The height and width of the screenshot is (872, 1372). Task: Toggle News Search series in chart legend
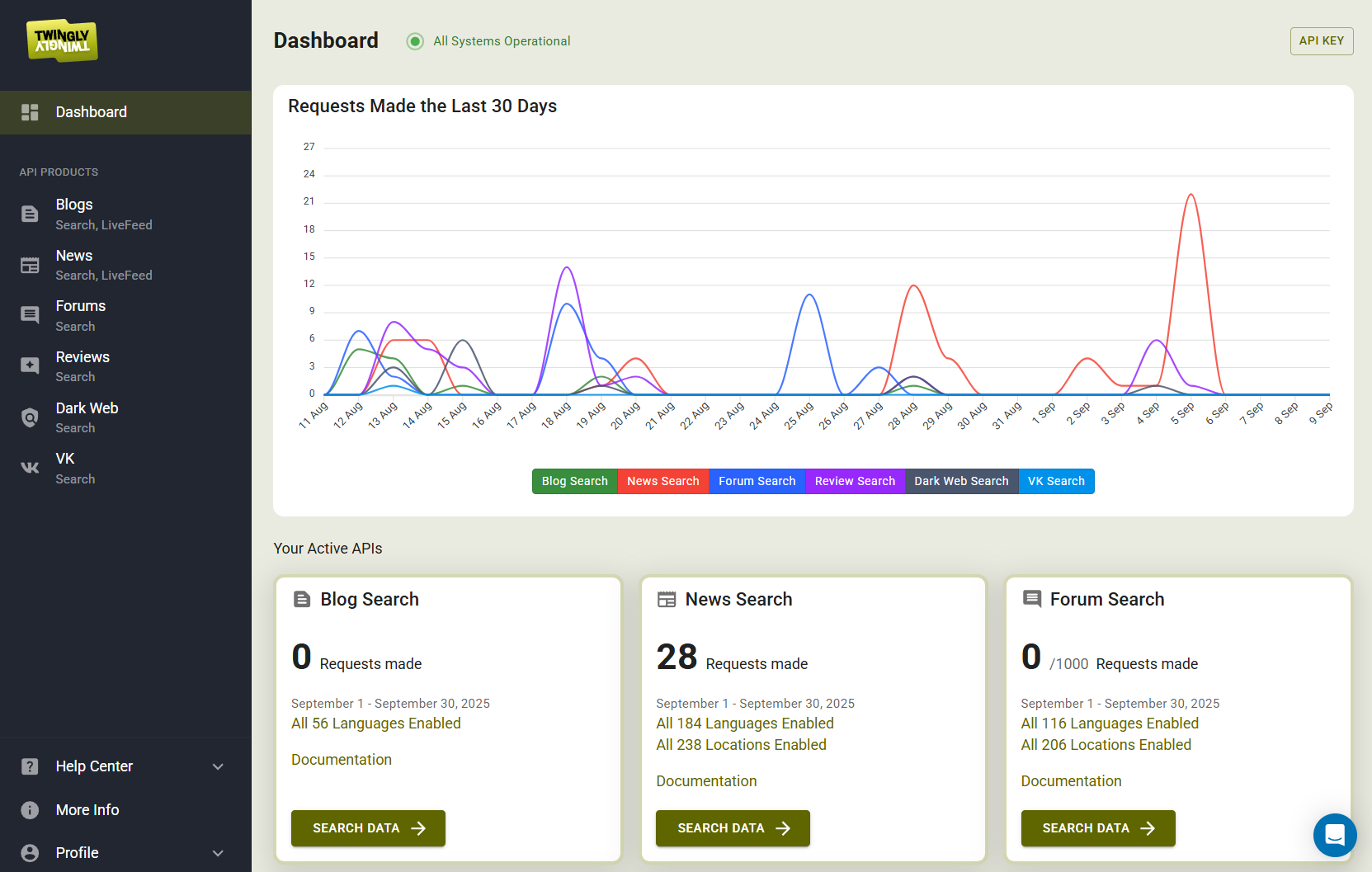(x=662, y=482)
